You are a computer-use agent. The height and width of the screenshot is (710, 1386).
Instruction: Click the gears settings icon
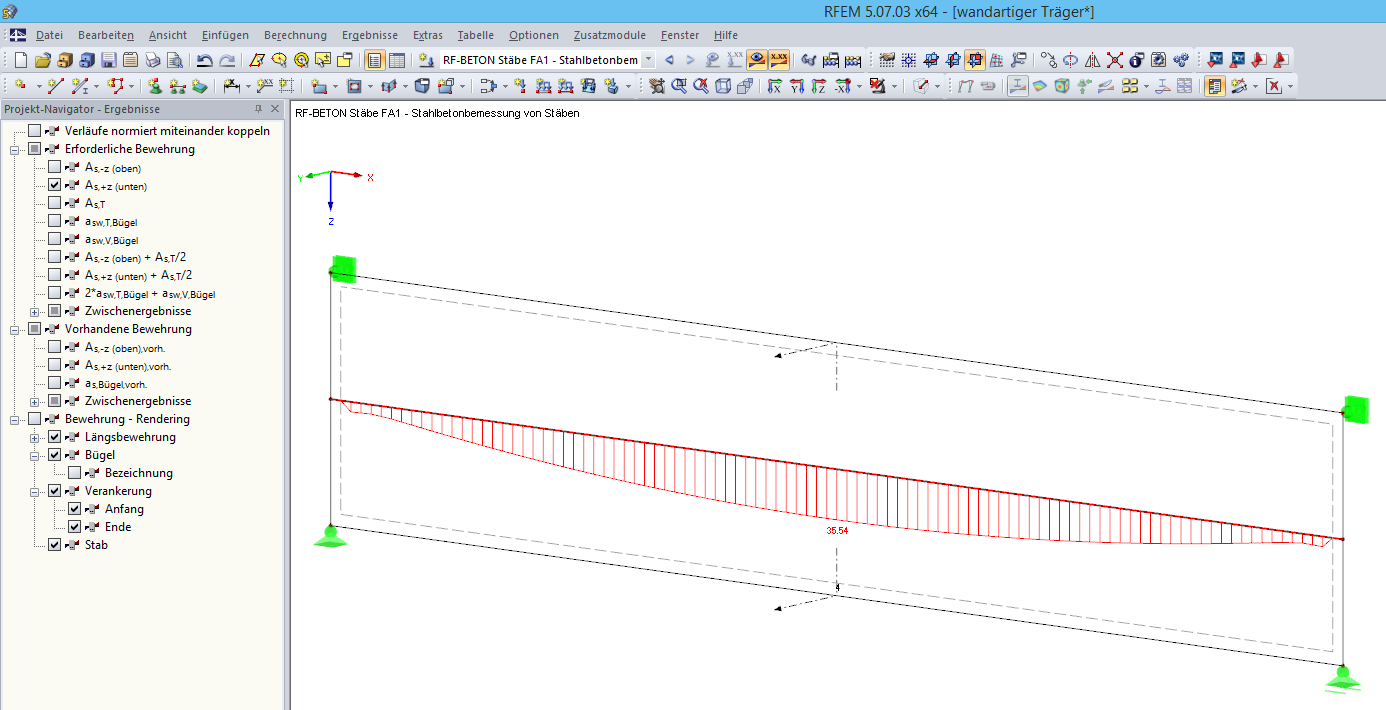(1181, 60)
